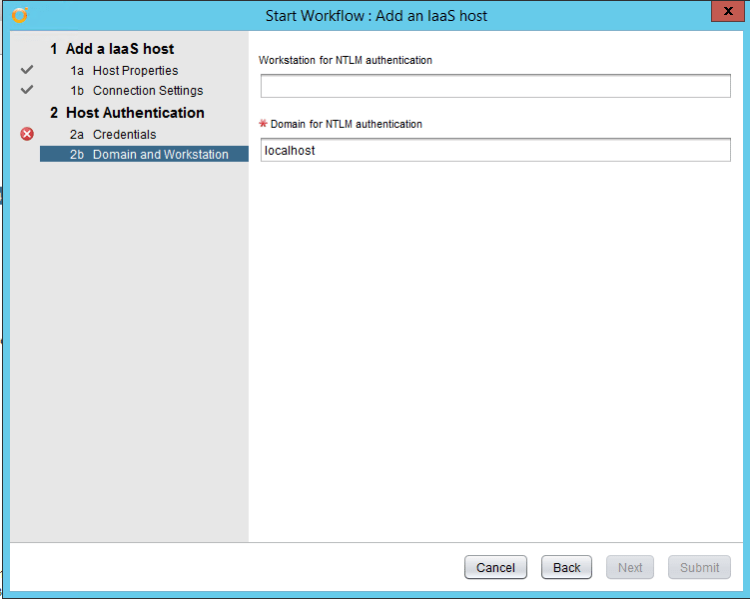Focus the Workstation for NTLM authentication field

495,87
